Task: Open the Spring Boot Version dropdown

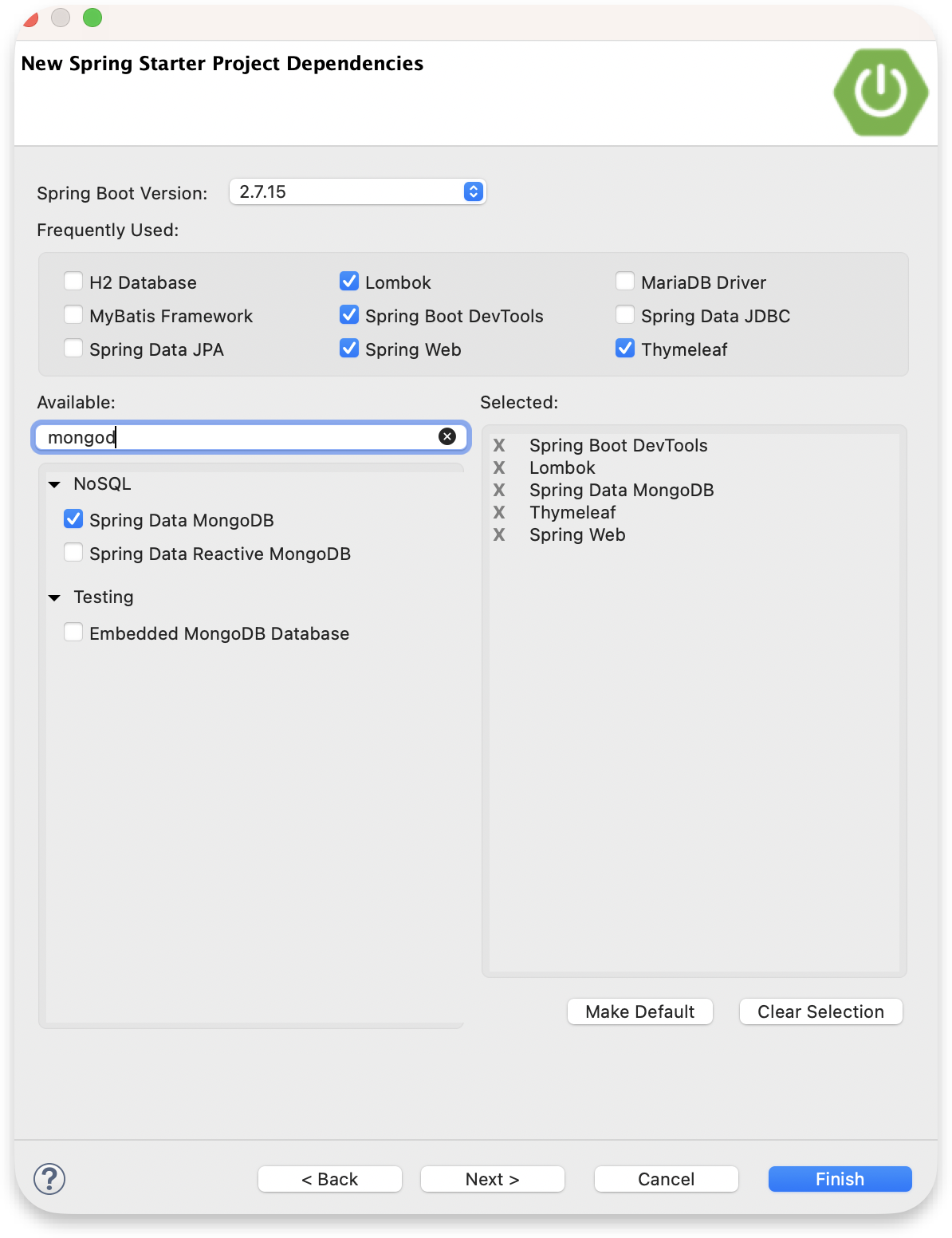Action: point(357,191)
